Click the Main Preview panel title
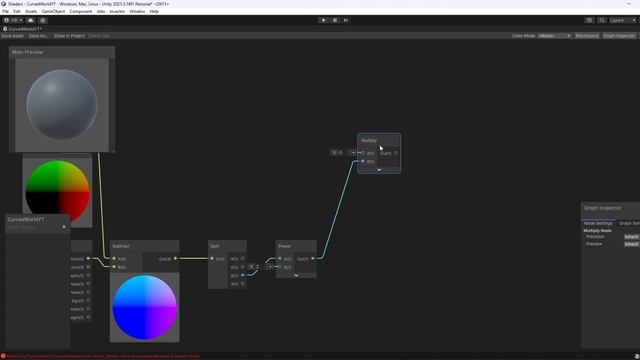The image size is (640, 360). coord(27,52)
